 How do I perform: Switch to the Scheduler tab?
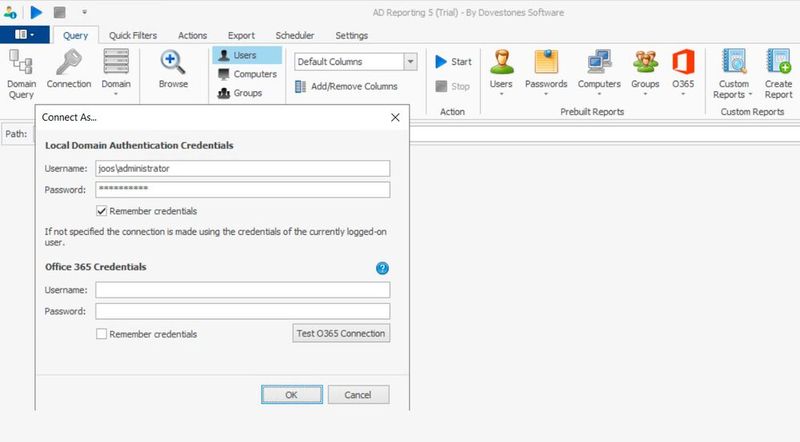pos(295,35)
